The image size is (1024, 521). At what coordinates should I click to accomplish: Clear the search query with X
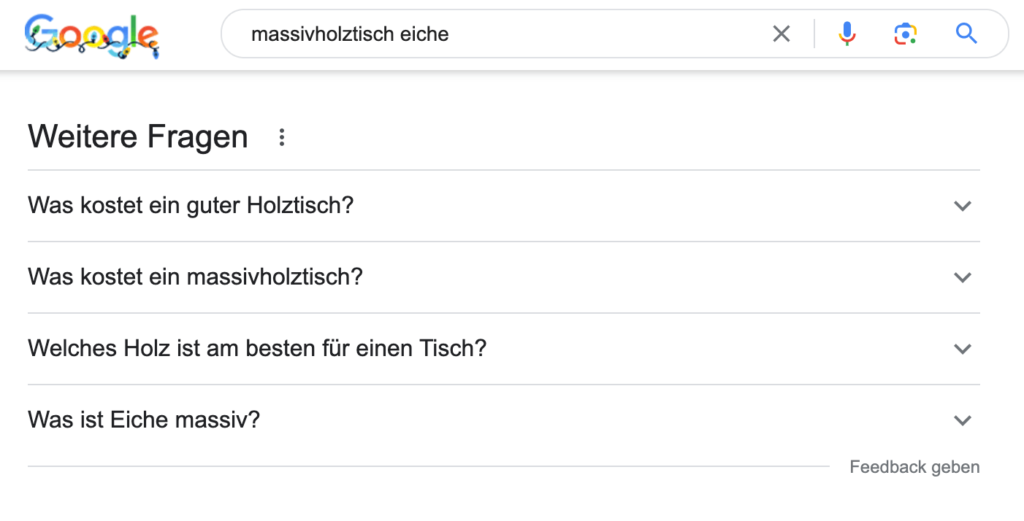click(781, 33)
